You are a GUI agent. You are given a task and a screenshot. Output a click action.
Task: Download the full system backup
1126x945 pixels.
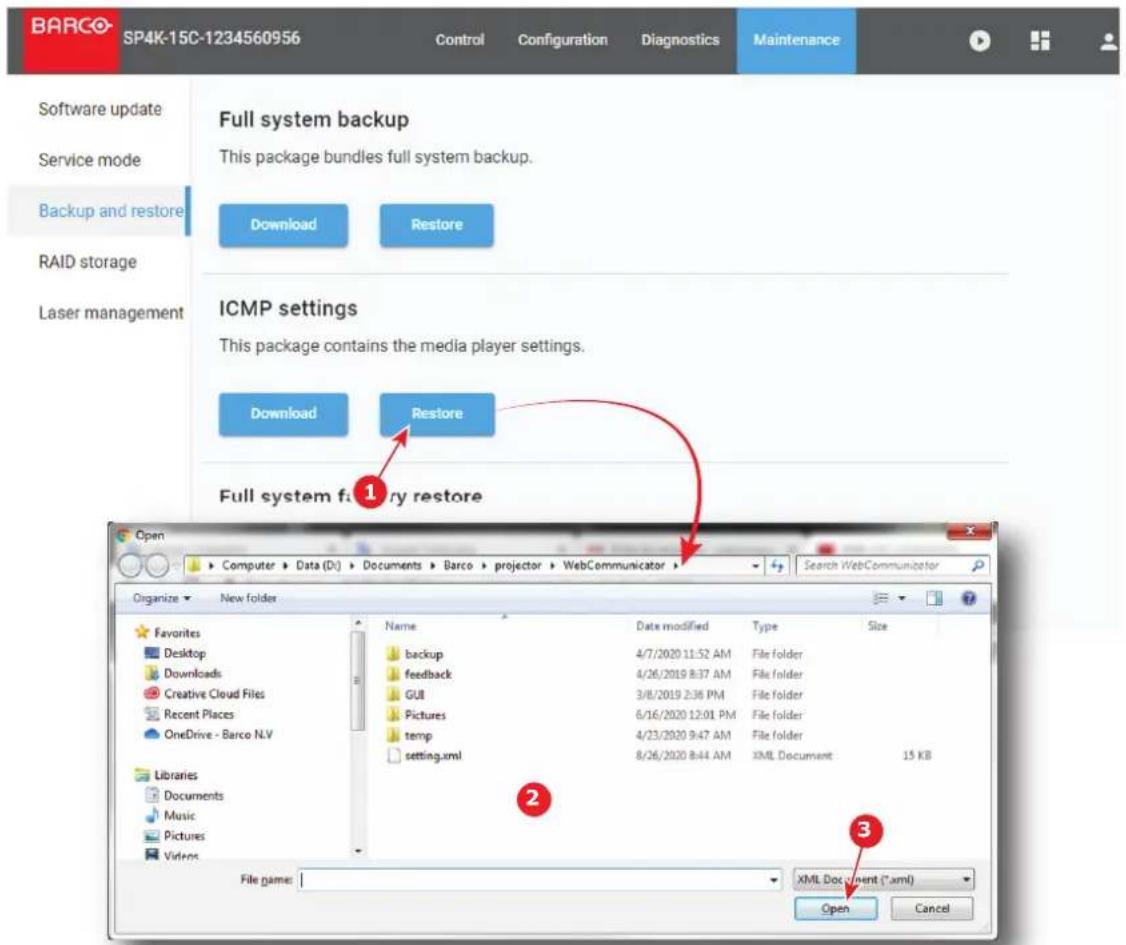point(283,225)
